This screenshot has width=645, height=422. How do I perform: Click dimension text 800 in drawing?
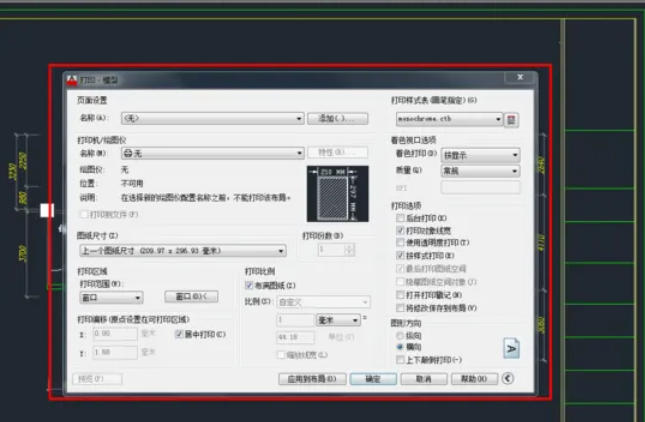point(23,198)
